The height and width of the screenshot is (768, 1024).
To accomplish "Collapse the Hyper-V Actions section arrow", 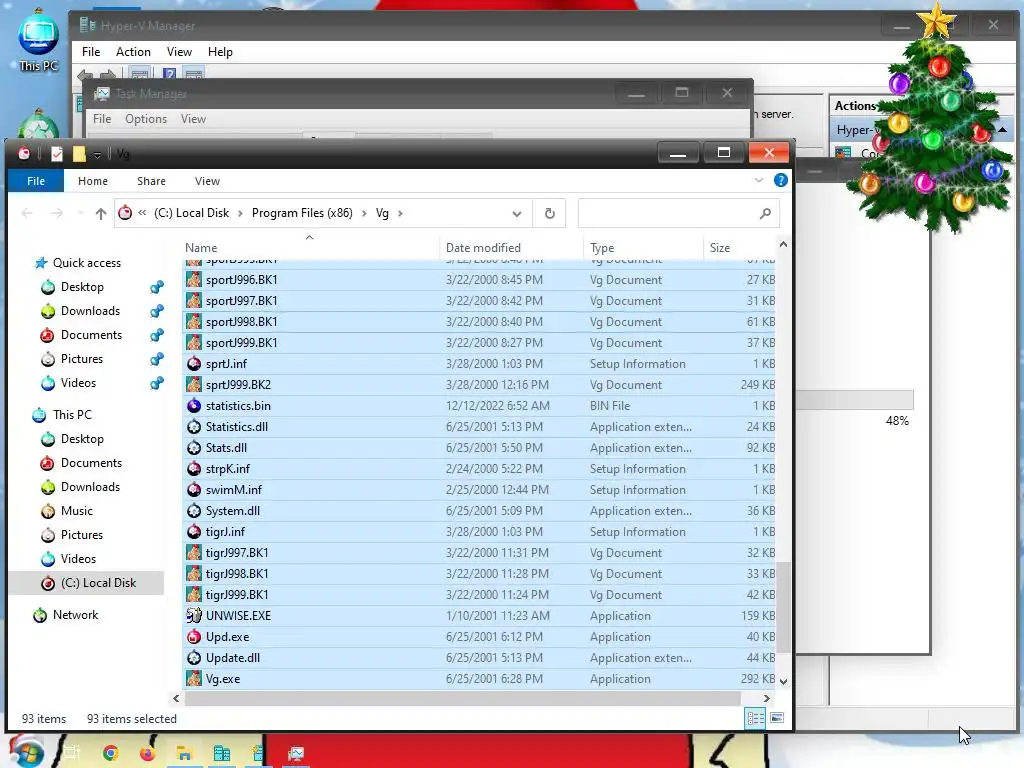I will 1002,130.
